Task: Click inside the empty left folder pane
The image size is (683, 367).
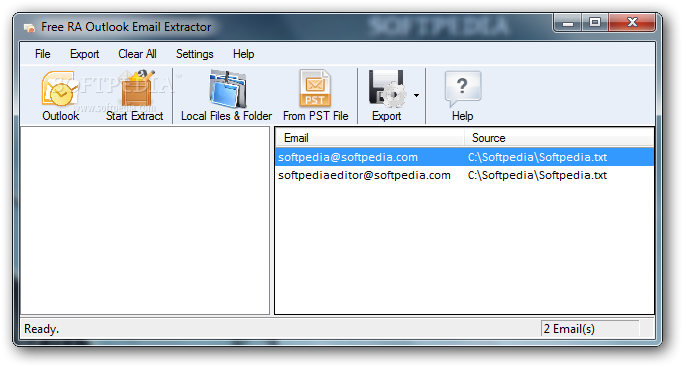Action: pyautogui.click(x=145, y=220)
